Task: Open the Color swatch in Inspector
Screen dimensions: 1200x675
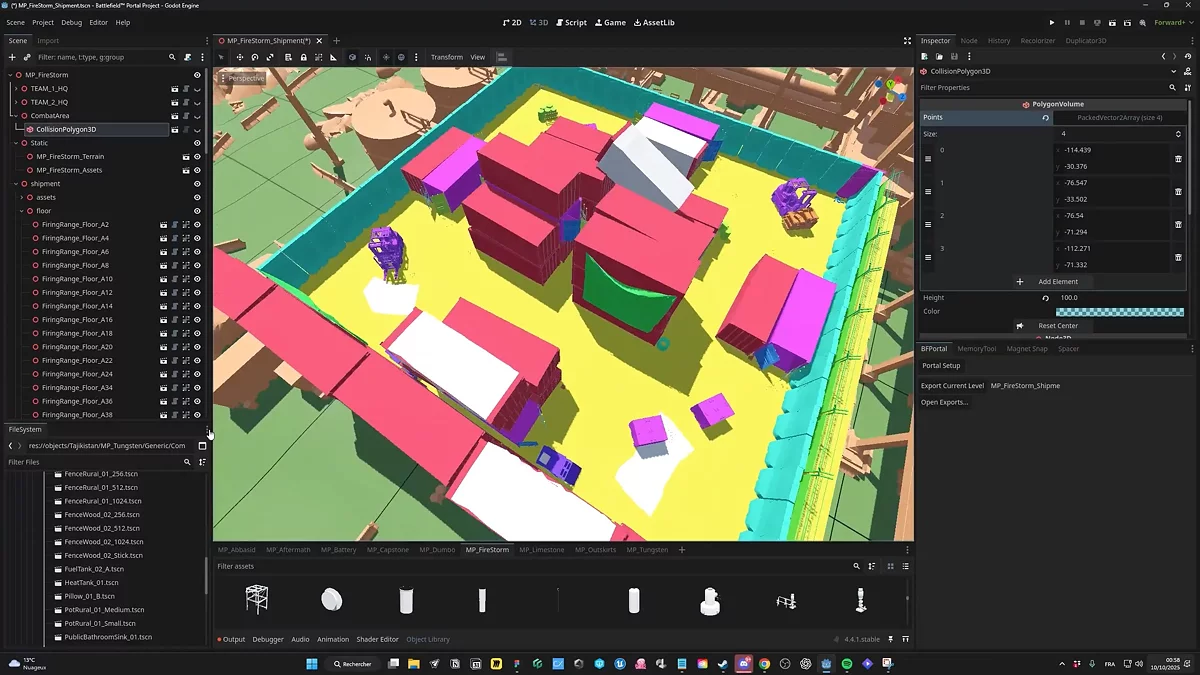Action: pos(1119,312)
